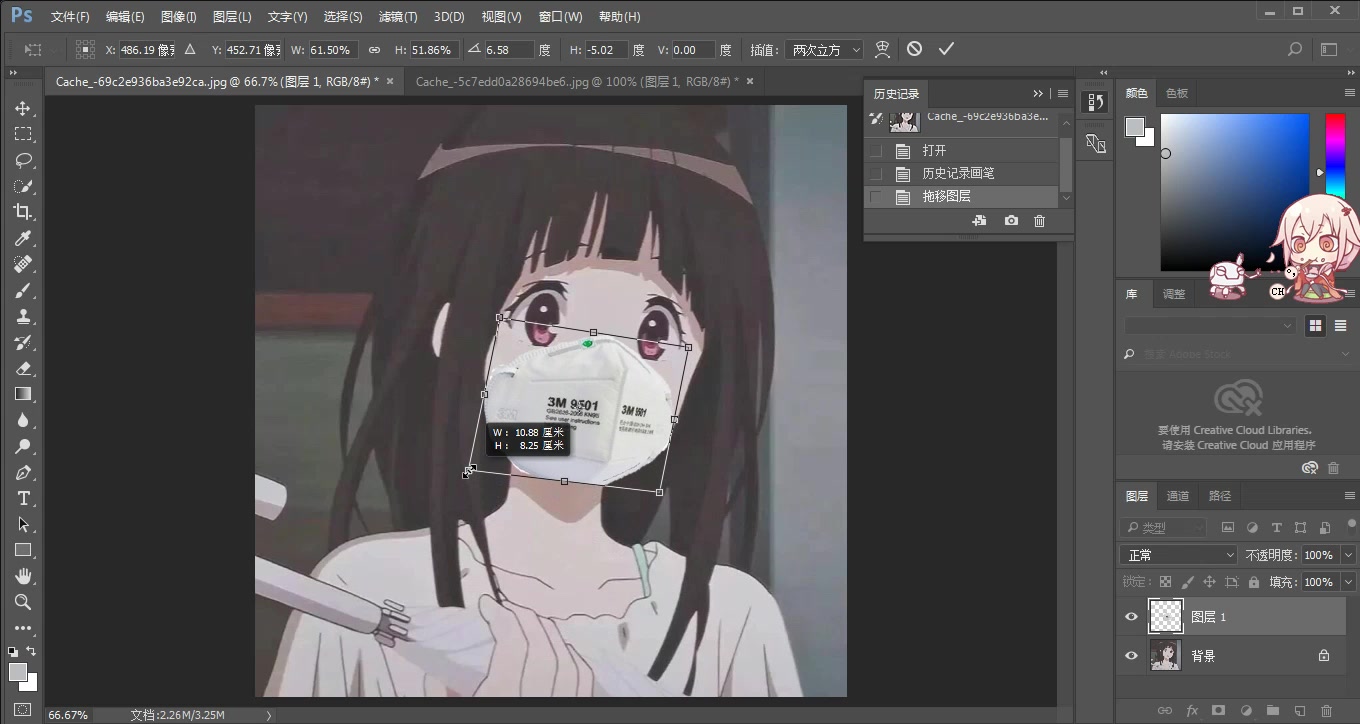Select the Hand tool
Screen dimensions: 1360x724
click(x=23, y=576)
